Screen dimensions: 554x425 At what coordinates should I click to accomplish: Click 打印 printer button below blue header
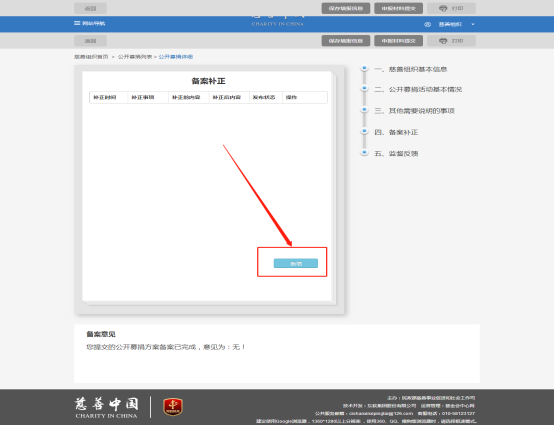point(451,41)
